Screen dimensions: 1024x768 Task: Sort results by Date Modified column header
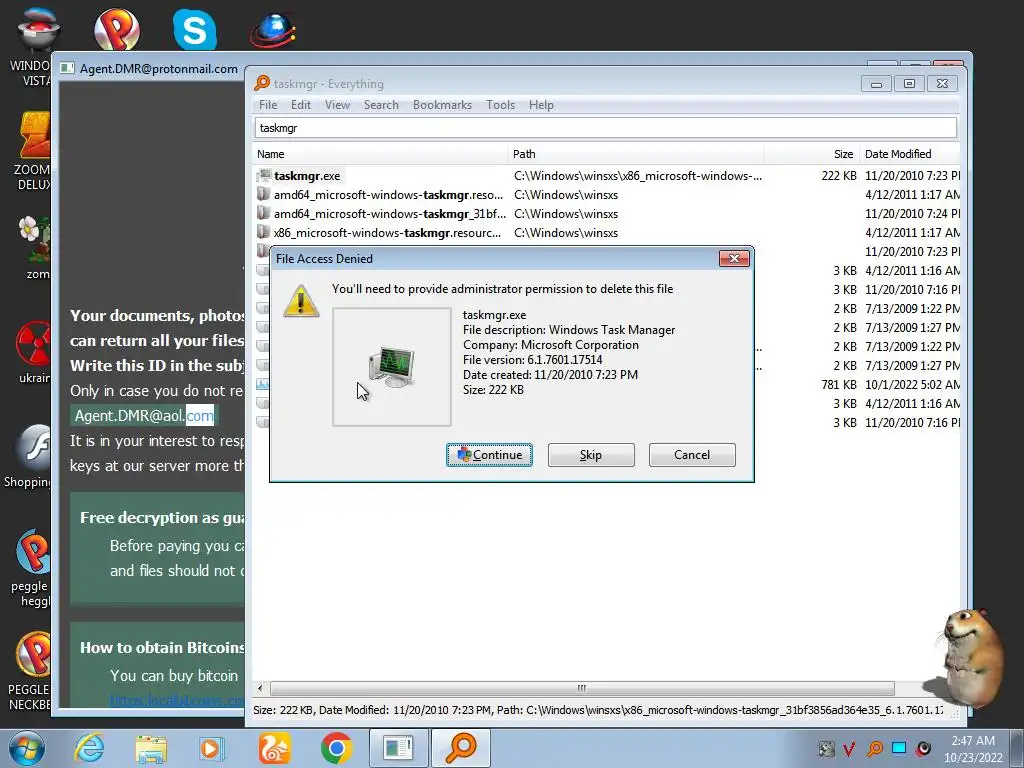point(910,154)
